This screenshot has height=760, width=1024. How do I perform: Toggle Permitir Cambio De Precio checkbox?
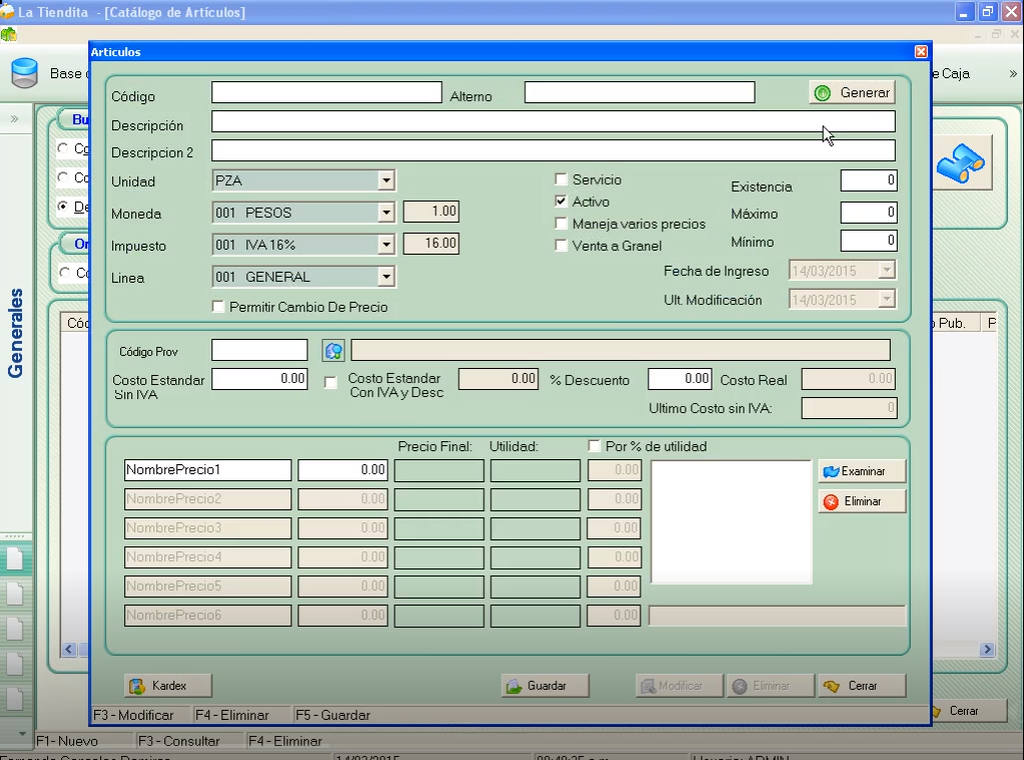pos(219,307)
